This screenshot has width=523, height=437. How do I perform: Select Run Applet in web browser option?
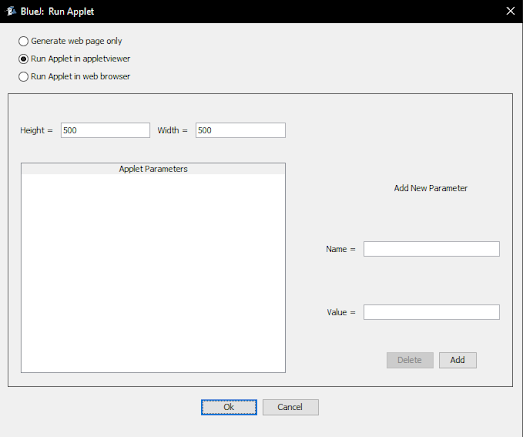click(x=74, y=76)
